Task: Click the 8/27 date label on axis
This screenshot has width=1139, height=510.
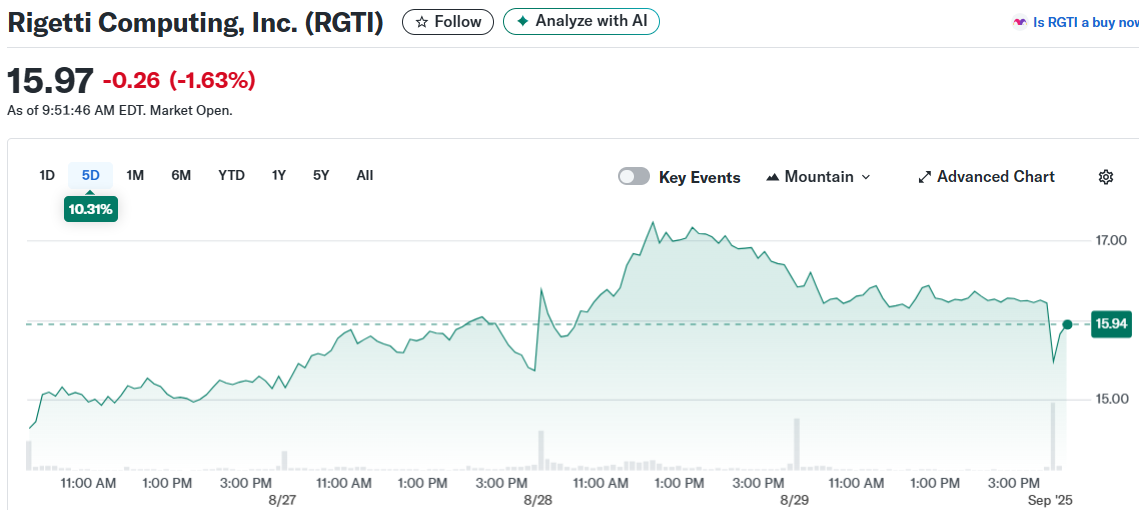Action: [x=283, y=501]
